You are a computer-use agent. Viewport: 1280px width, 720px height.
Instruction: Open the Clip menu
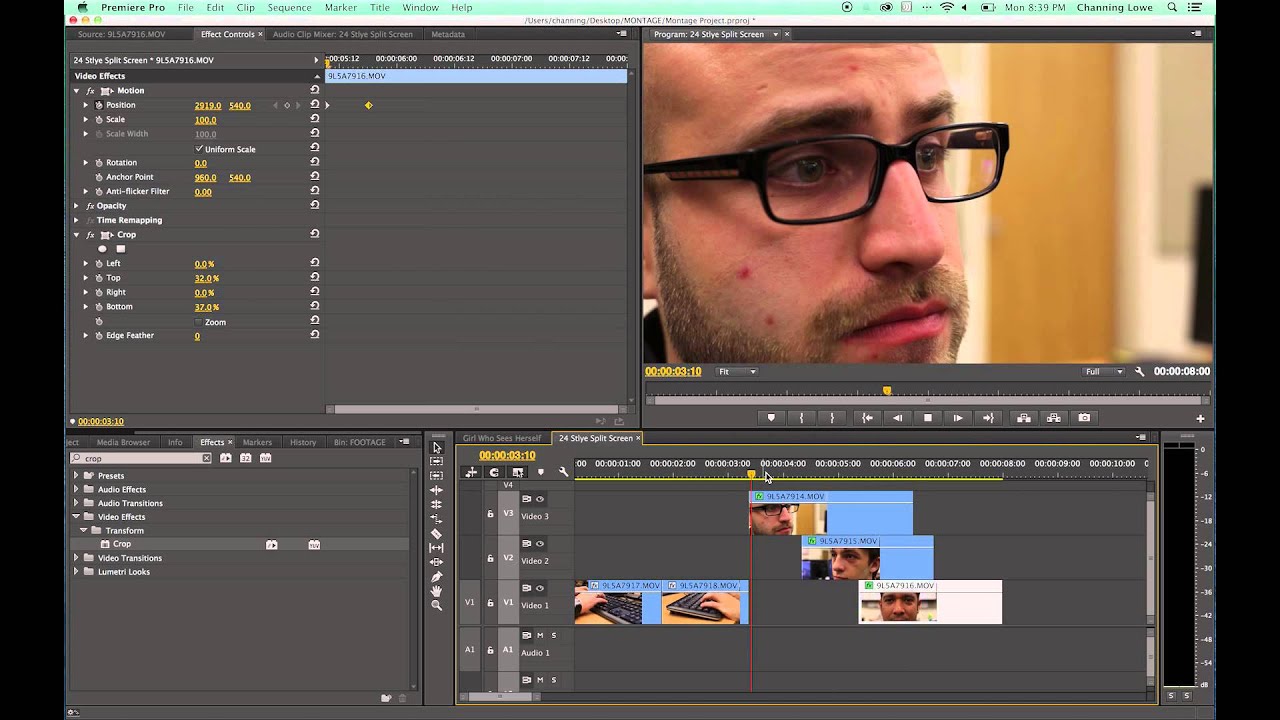(x=245, y=7)
